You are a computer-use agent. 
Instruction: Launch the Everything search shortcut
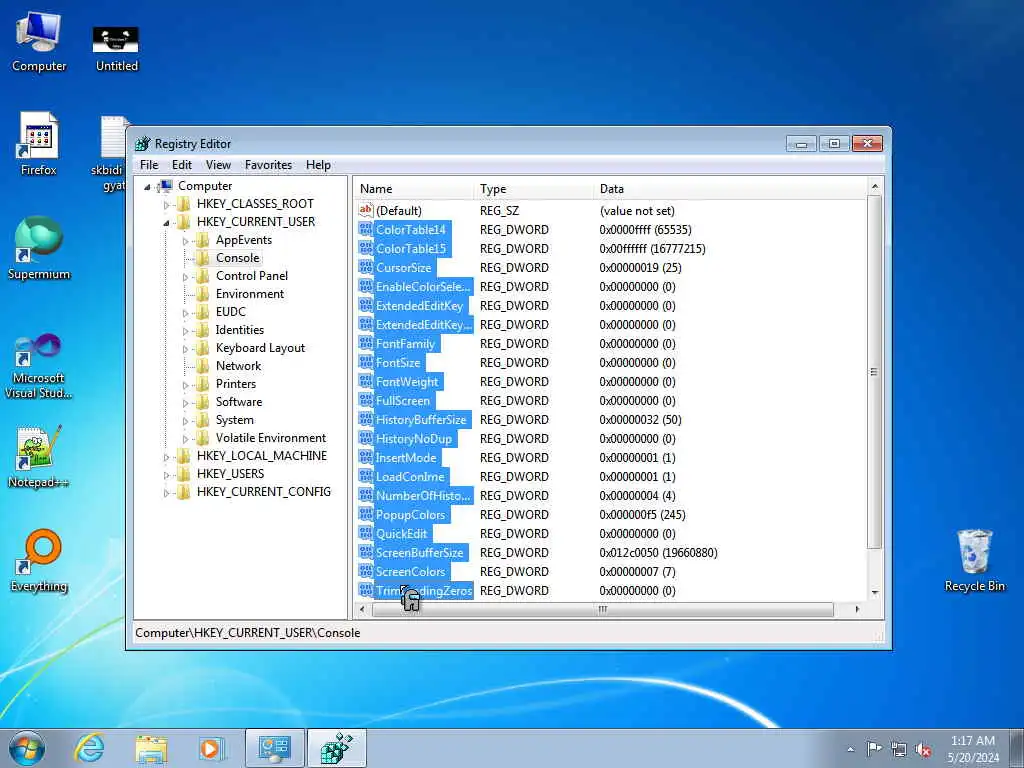[x=39, y=560]
